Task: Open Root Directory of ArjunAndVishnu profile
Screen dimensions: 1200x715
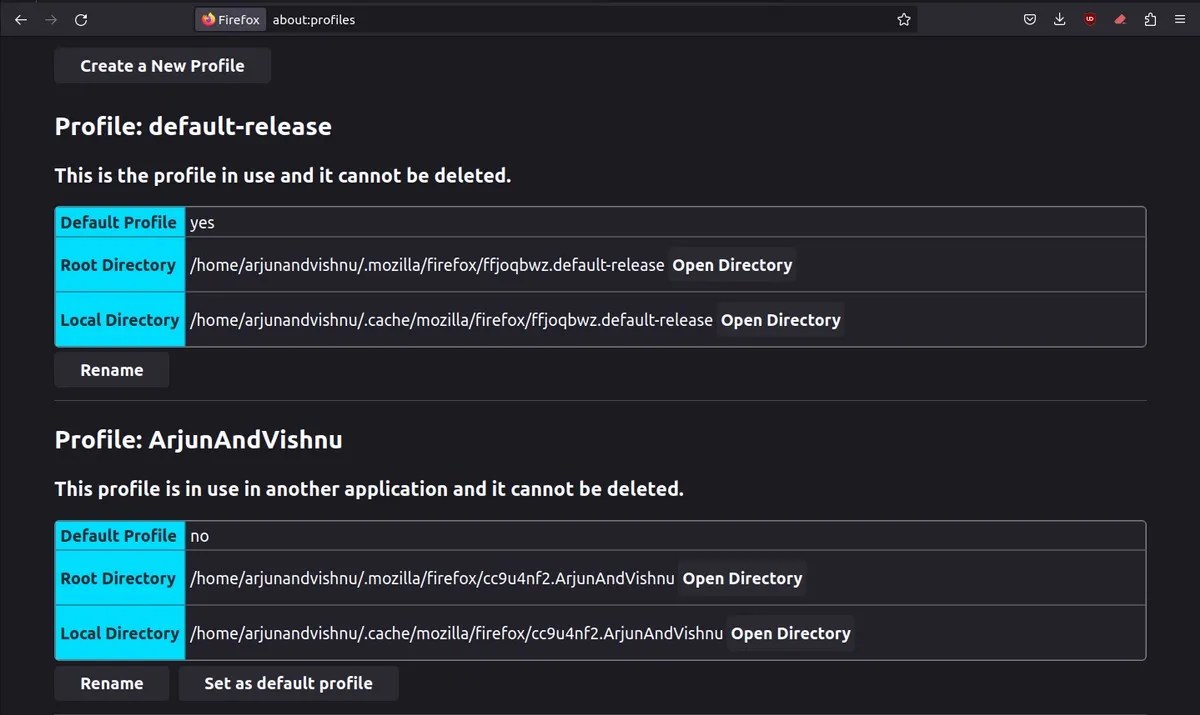Action: click(742, 578)
